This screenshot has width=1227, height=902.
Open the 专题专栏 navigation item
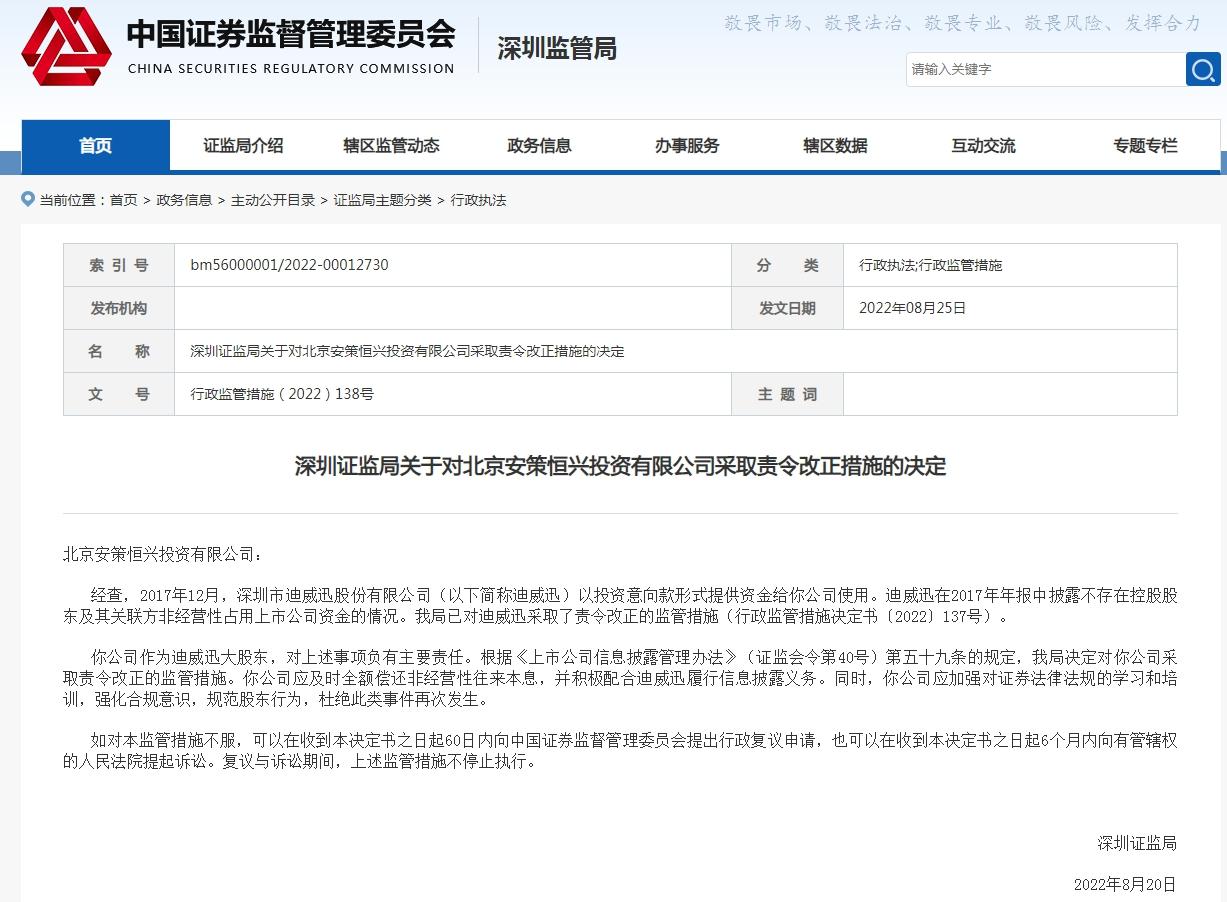tap(1145, 146)
